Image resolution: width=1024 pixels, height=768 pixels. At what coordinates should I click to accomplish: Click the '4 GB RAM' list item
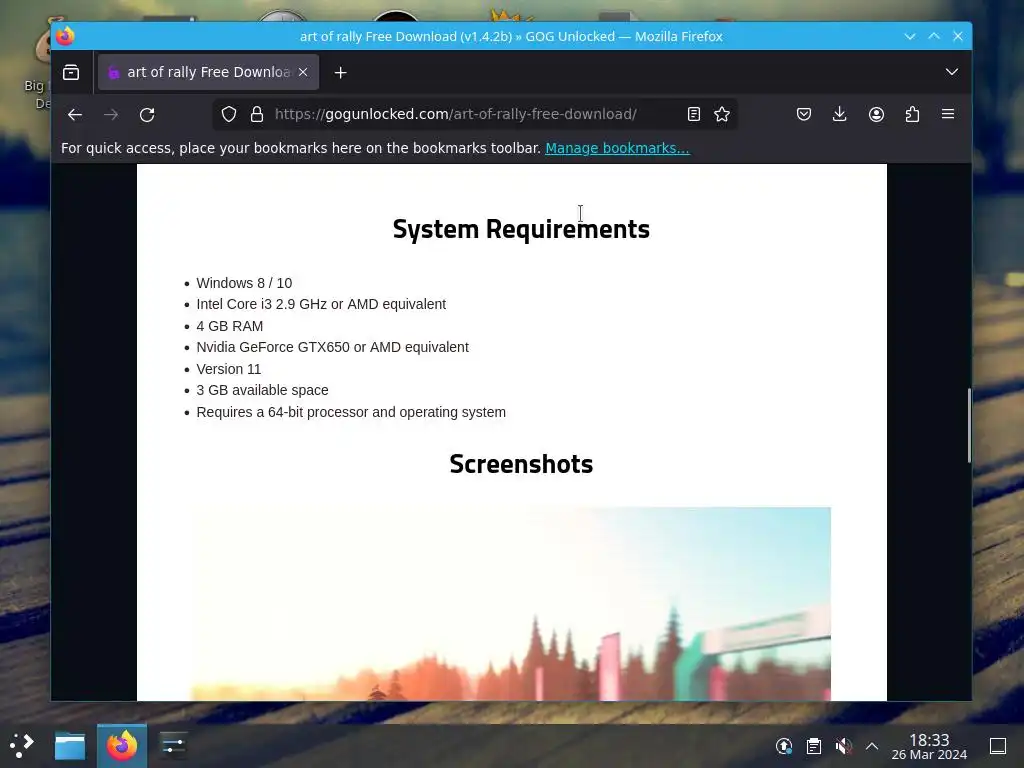point(230,326)
